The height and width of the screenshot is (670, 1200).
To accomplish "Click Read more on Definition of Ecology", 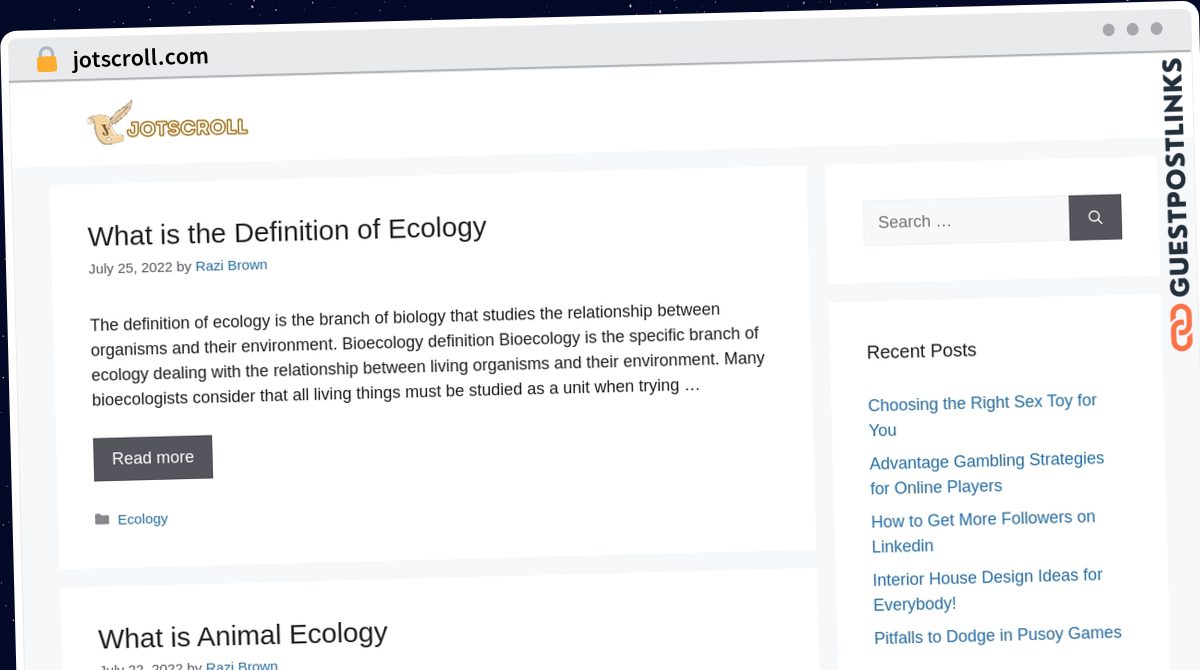I will click(153, 458).
